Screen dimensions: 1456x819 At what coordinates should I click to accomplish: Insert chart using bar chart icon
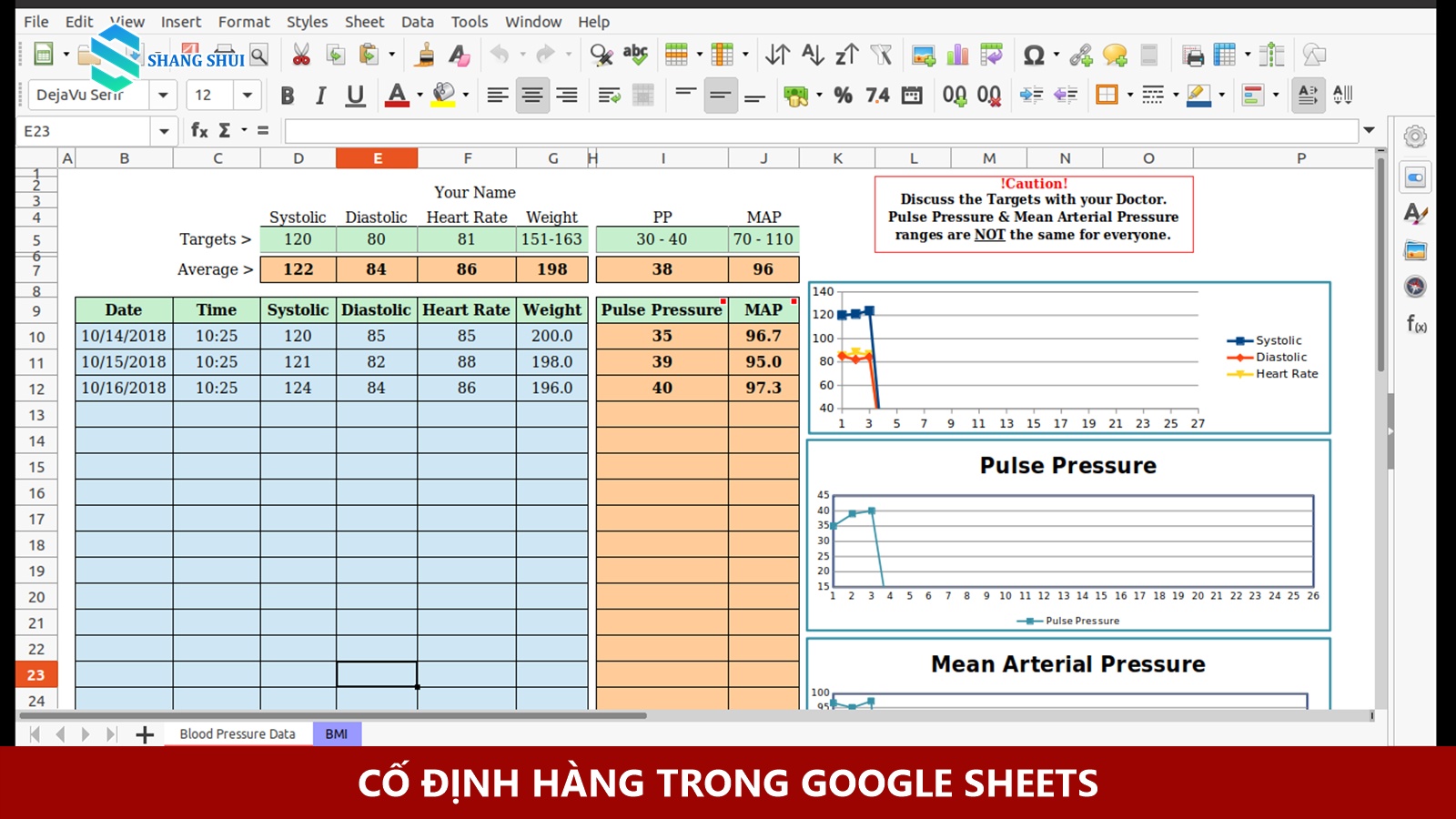(957, 56)
